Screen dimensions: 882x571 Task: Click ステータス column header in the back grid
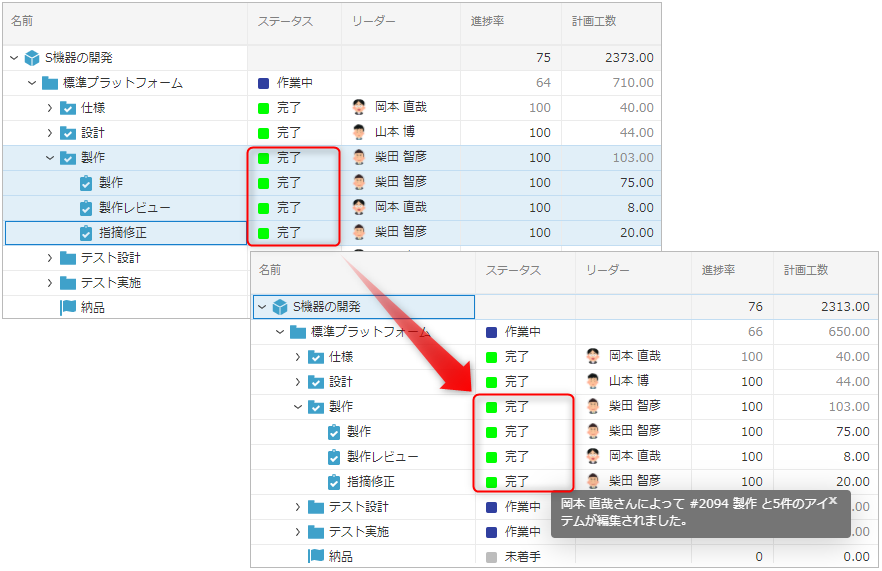click(x=285, y=21)
